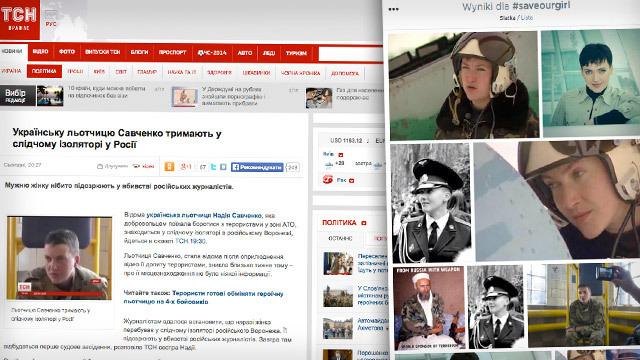Go to ВИПУСКИ ТСН section
This screenshot has height=360, width=640.
pyautogui.click(x=102, y=52)
